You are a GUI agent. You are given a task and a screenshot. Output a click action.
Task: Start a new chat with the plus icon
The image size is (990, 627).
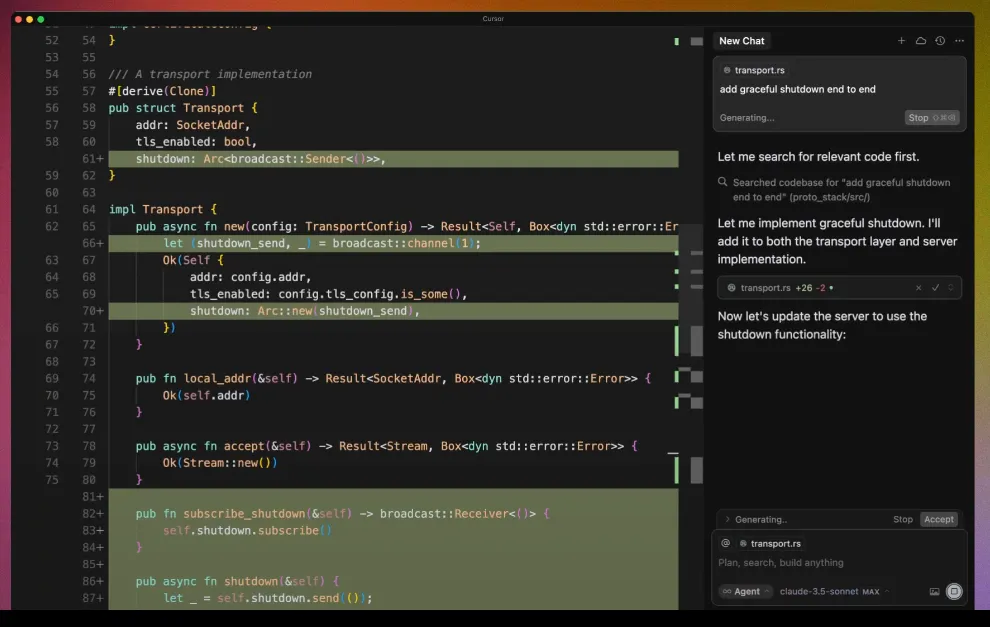[x=901, y=40]
